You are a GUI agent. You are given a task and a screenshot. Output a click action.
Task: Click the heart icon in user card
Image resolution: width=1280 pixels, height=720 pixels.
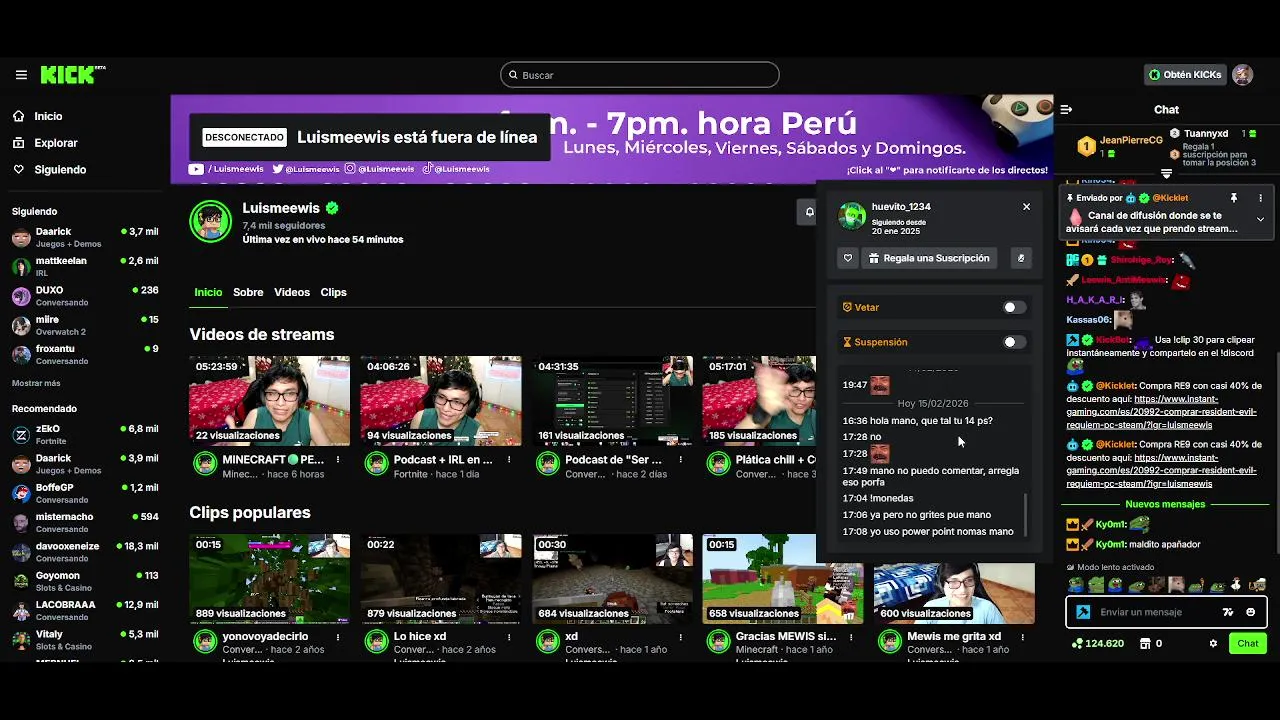tap(848, 258)
